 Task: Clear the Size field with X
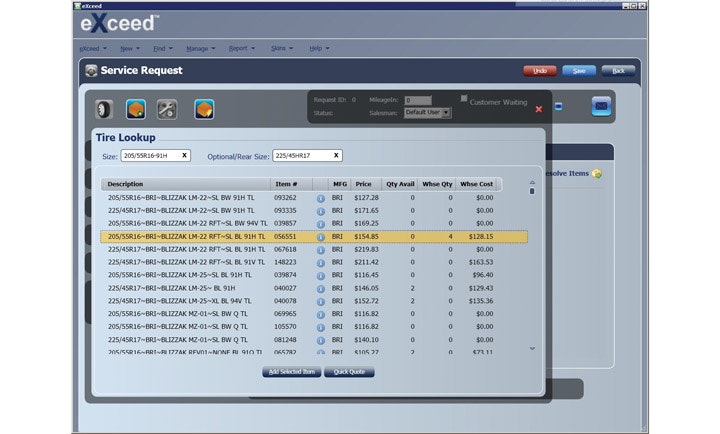click(184, 156)
